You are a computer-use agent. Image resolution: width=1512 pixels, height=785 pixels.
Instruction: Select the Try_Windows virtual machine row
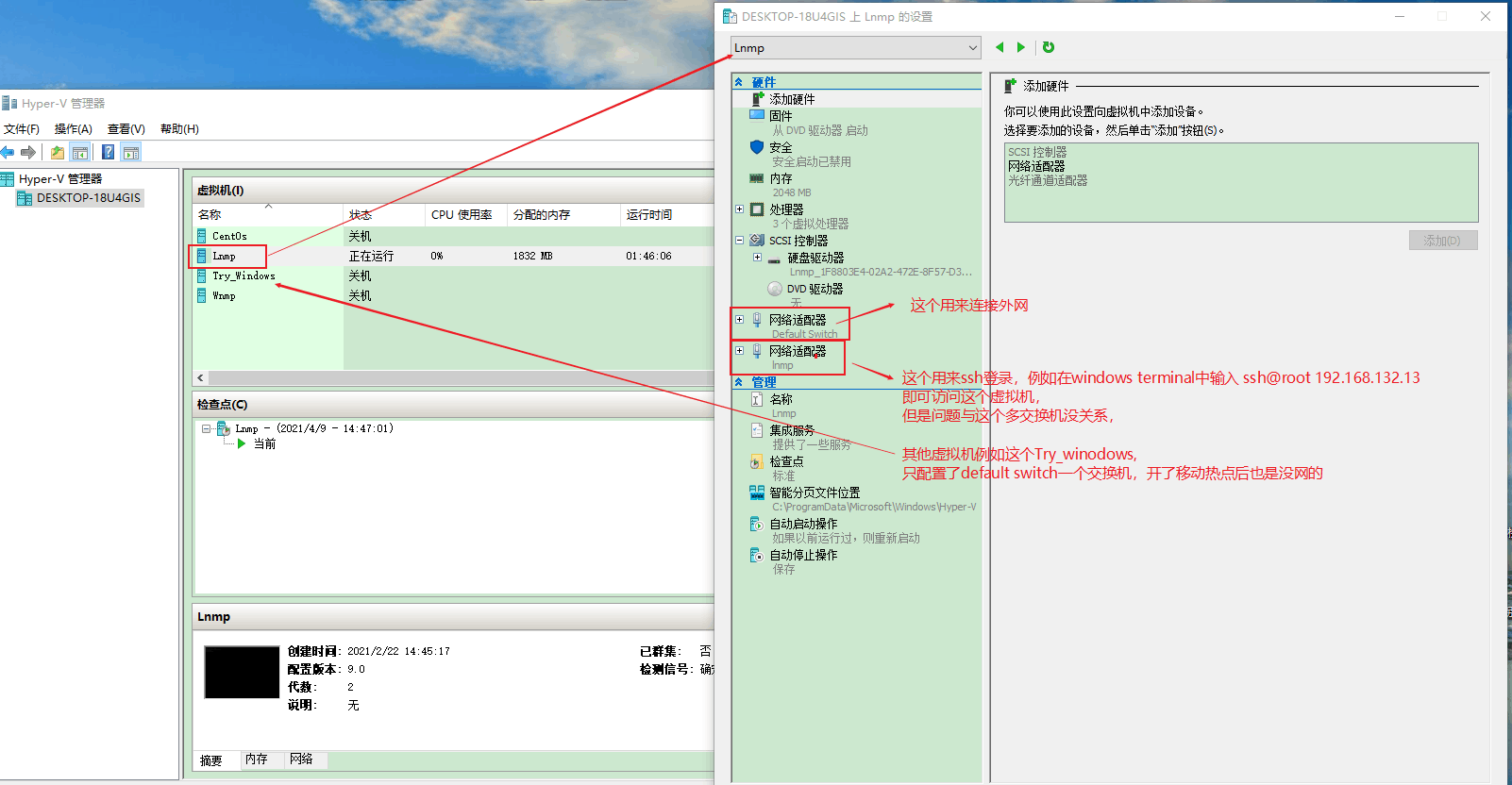point(453,276)
